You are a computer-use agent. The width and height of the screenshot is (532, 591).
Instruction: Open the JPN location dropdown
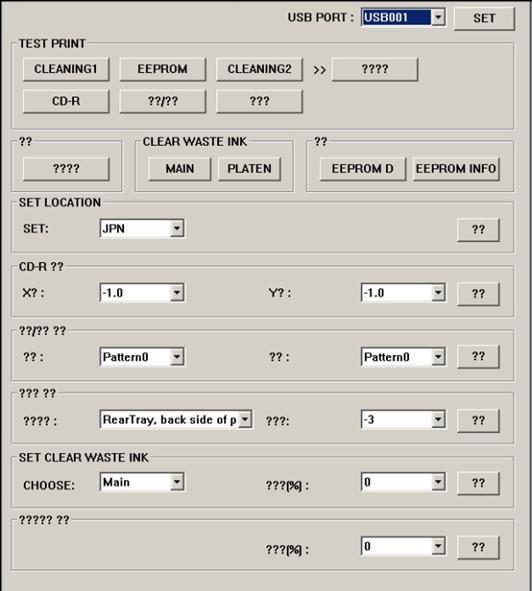pos(176,228)
